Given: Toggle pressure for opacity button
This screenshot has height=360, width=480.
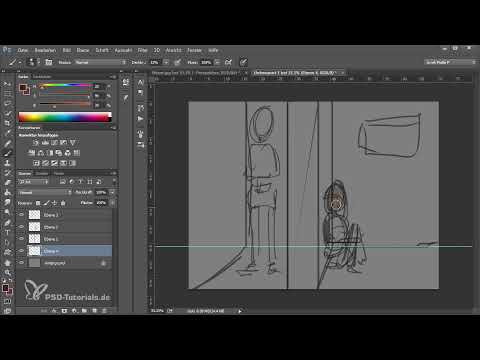Looking at the screenshot, I should [x=178, y=62].
